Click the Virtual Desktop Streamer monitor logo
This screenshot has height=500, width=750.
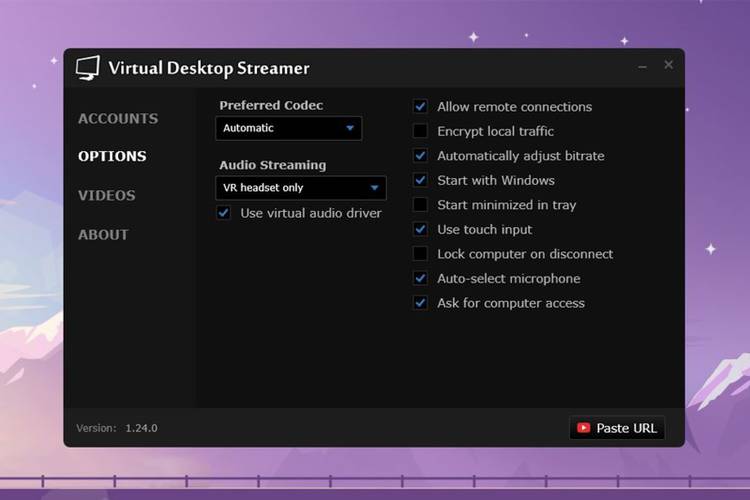pyautogui.click(x=88, y=68)
